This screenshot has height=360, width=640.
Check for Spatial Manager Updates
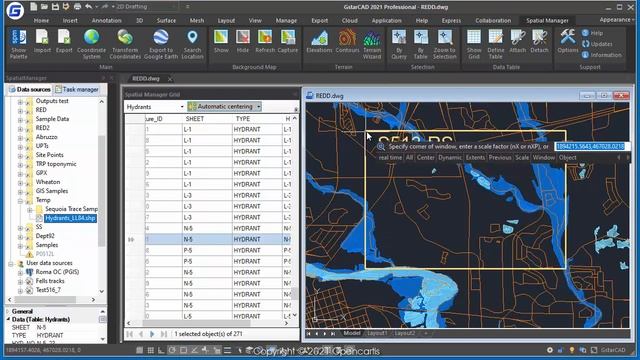click(597, 44)
